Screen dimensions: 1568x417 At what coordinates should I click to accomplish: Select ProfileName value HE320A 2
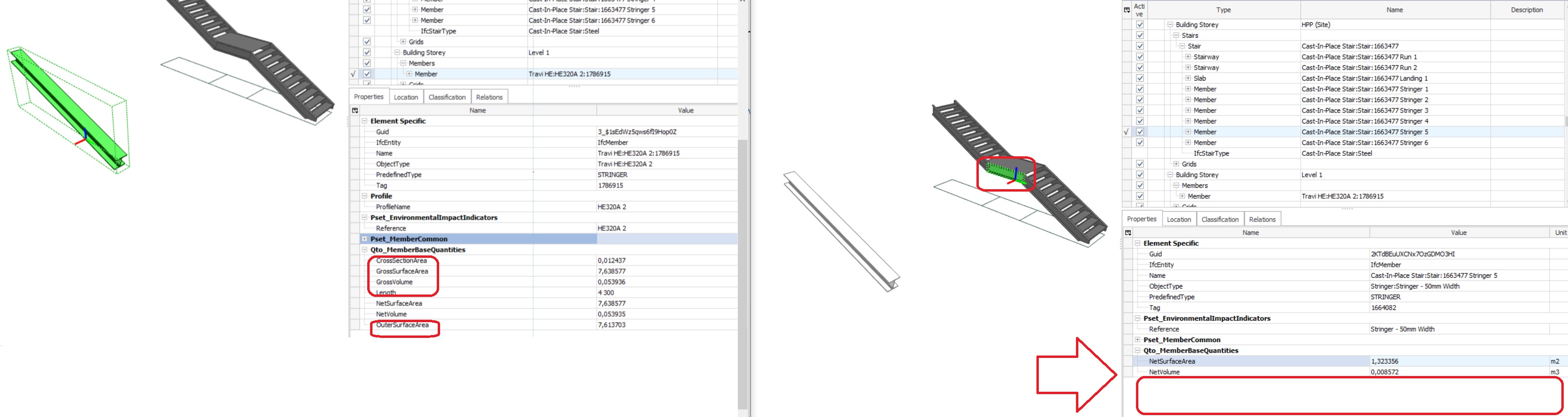tap(612, 207)
